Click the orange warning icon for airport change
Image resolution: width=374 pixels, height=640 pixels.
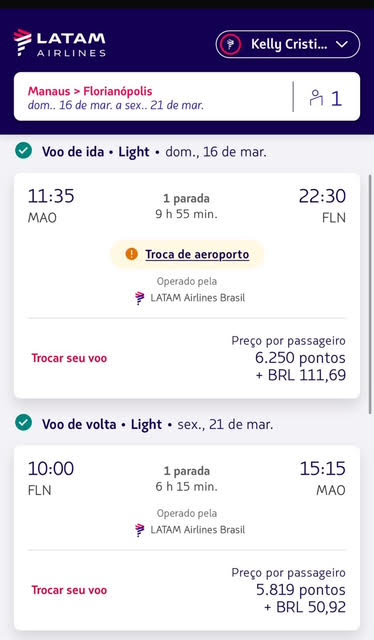(x=131, y=254)
